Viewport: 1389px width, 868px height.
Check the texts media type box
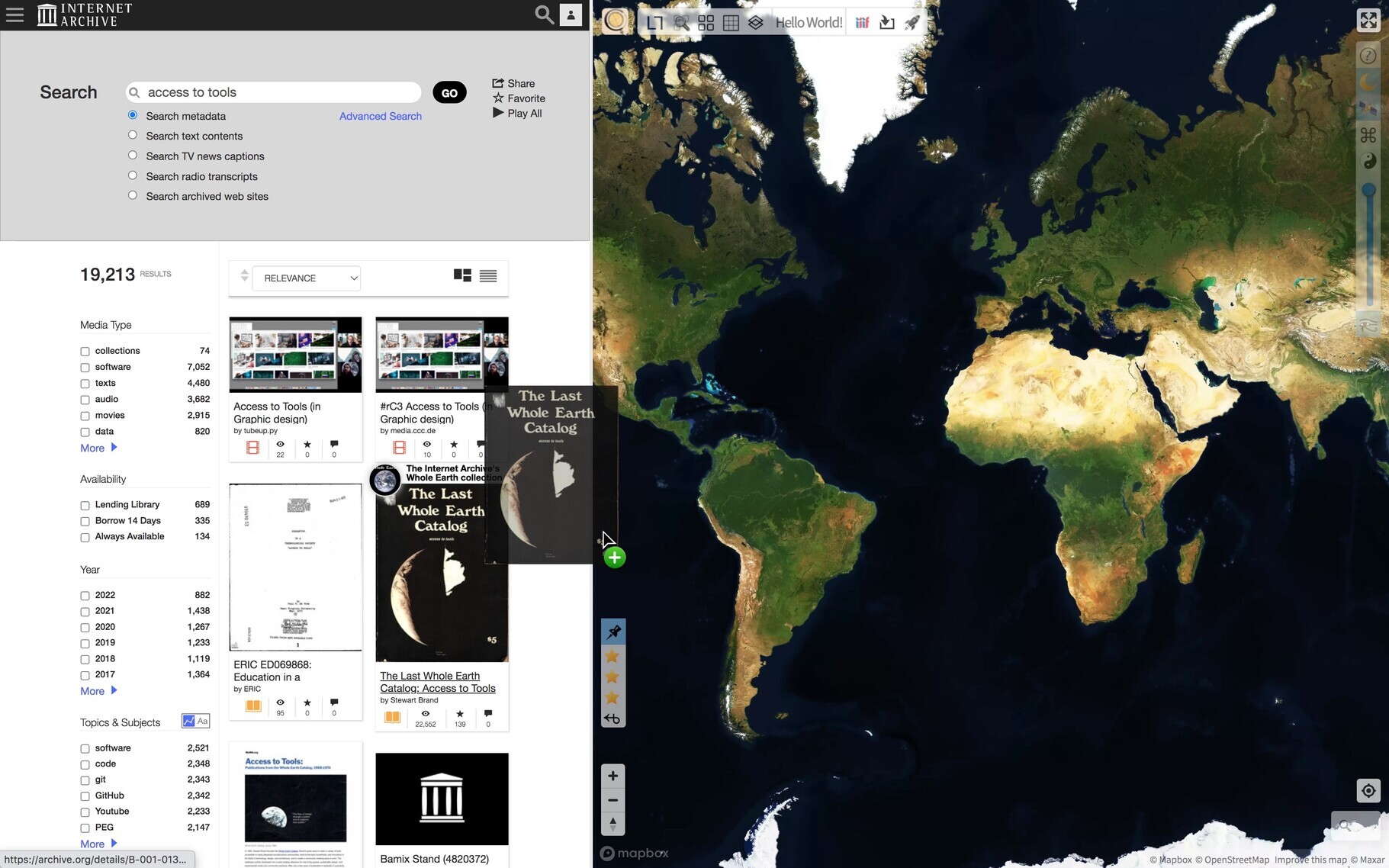coord(85,384)
